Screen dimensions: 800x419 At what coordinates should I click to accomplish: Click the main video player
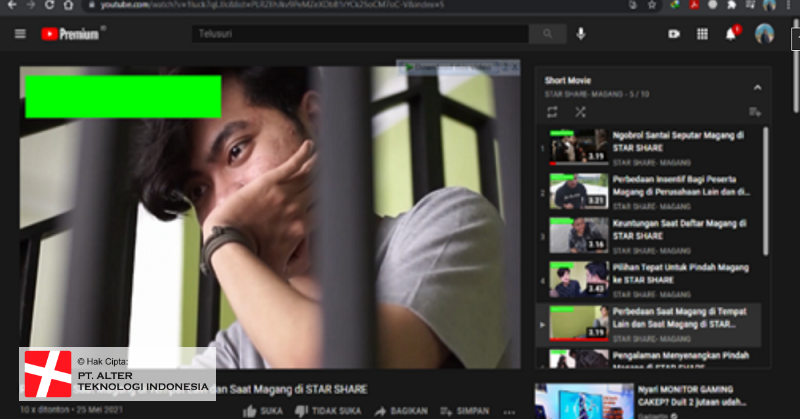pos(270,217)
